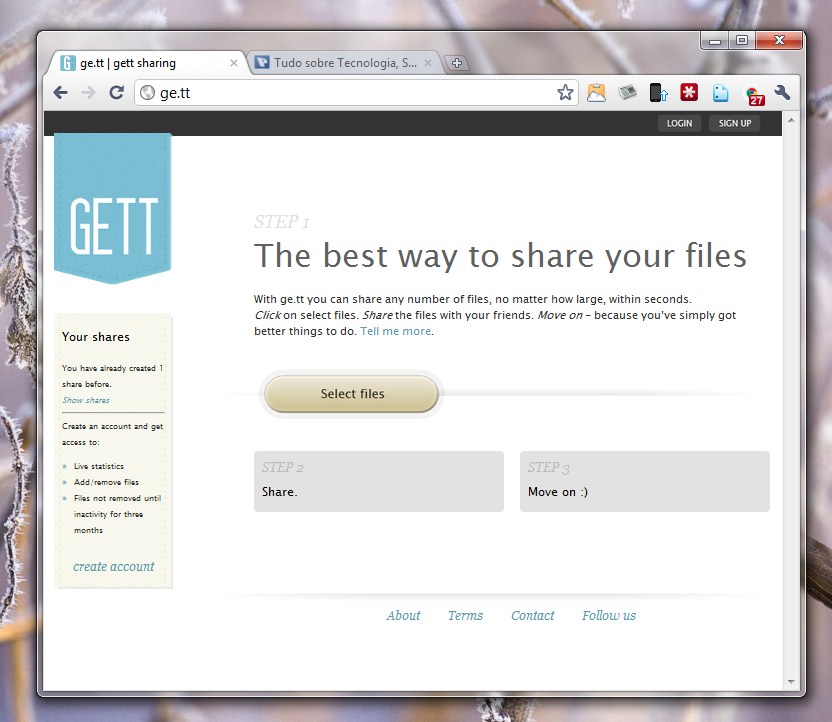
Task: Click the Add/remove files list item
Action: [106, 482]
